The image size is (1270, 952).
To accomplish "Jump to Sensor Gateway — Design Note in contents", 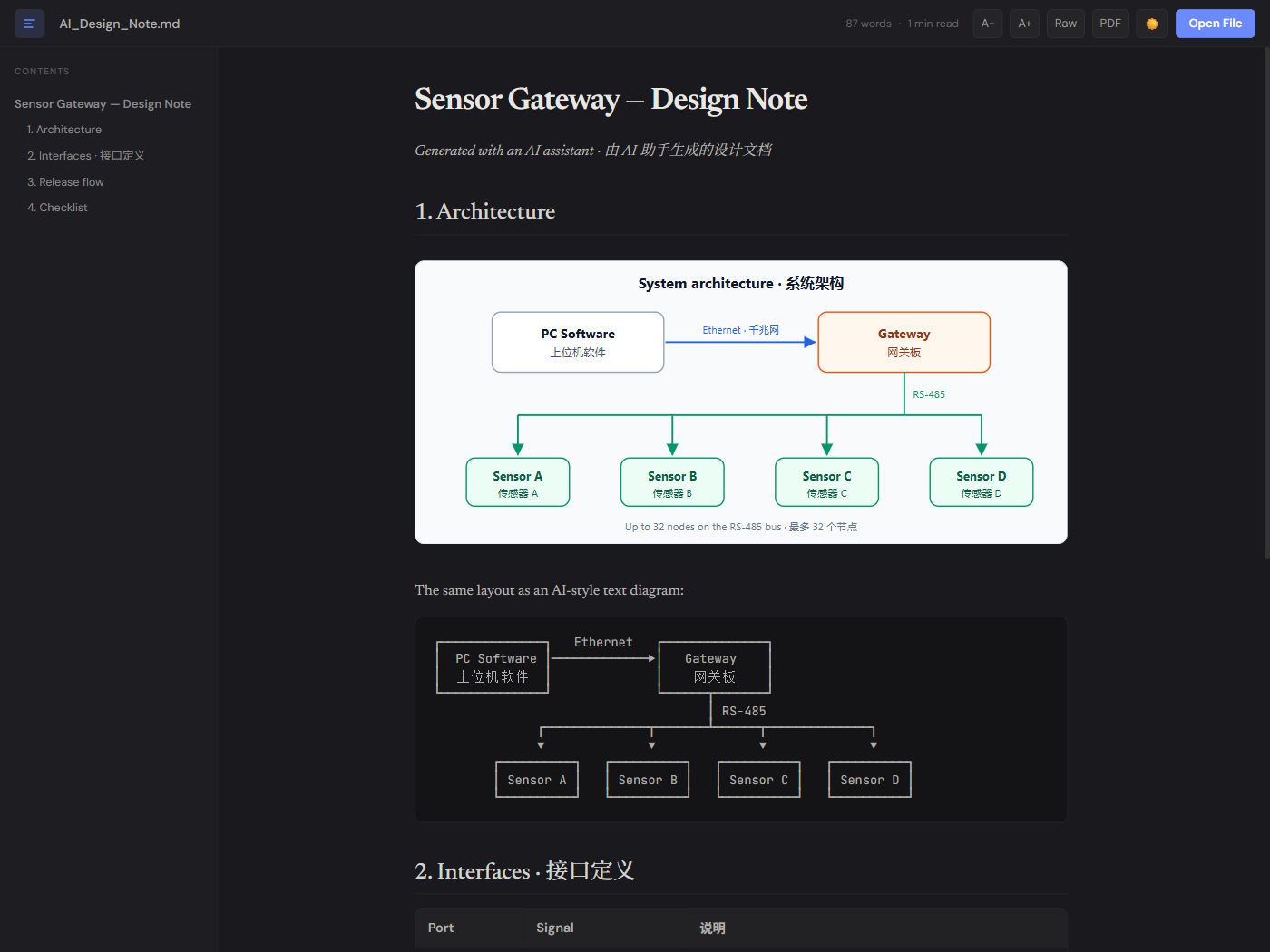I will (x=103, y=104).
